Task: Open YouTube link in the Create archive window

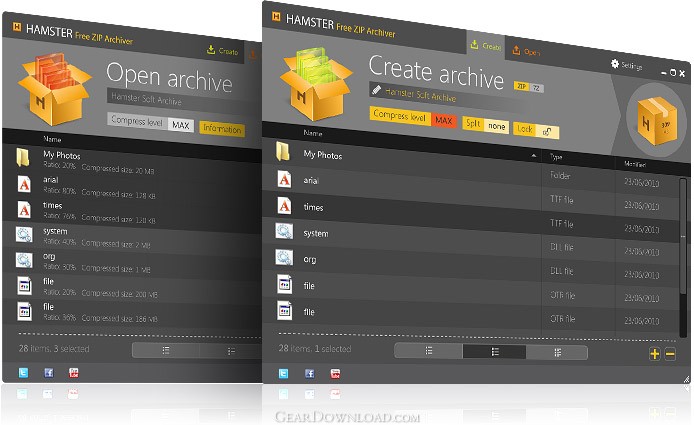Action: pyautogui.click(x=335, y=374)
